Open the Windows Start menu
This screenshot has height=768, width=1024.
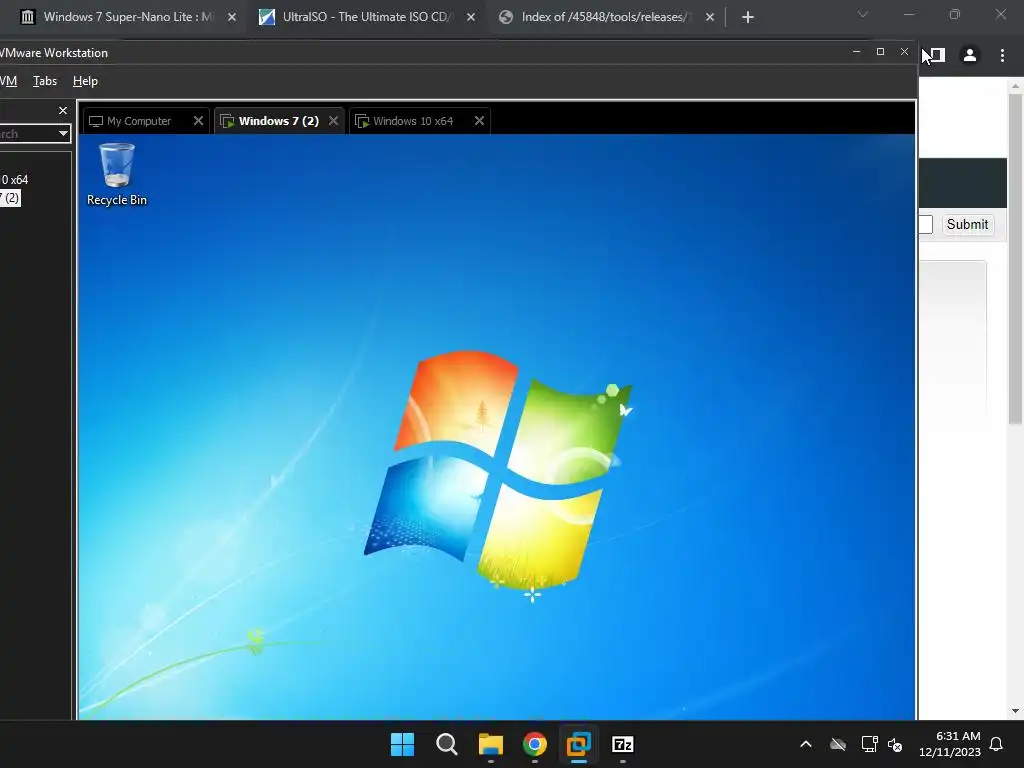[402, 744]
